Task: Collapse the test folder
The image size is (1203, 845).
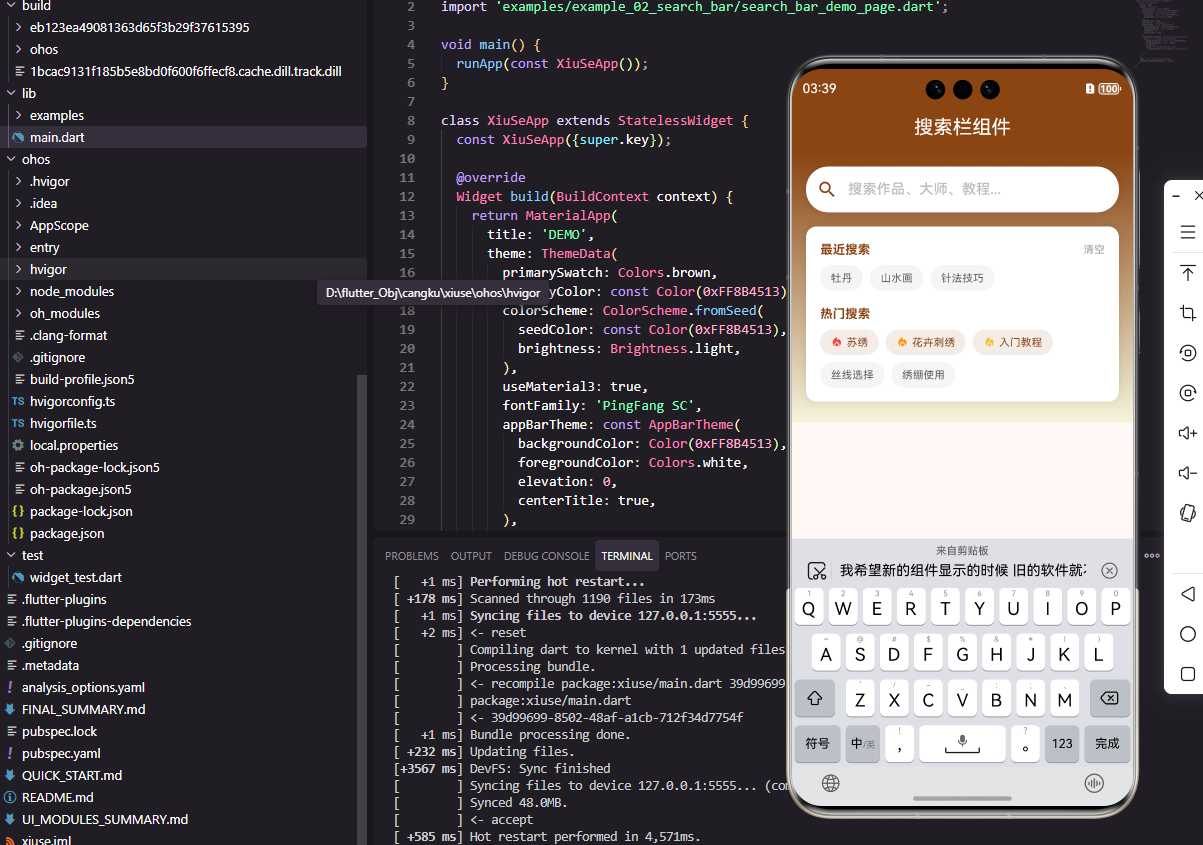Action: [32, 555]
